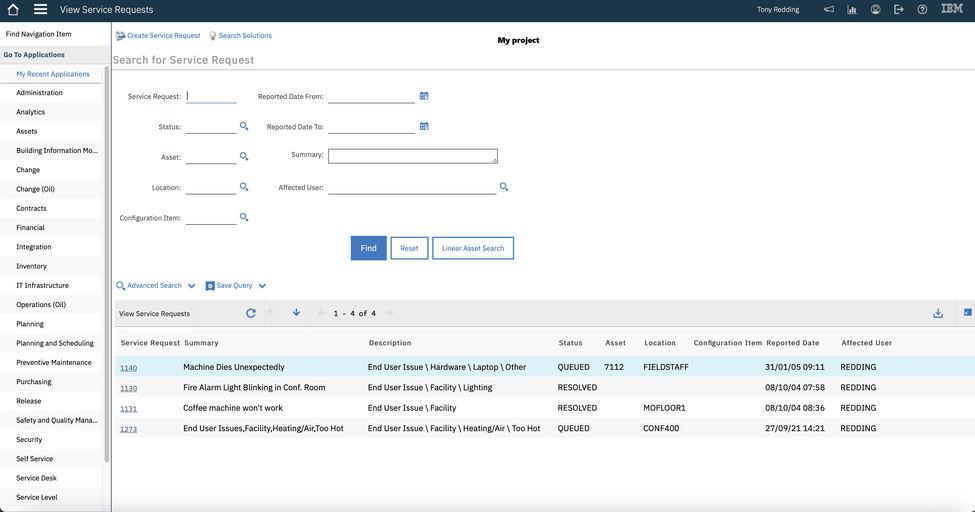
Task: Expand the Advanced Search dropdown arrow
Action: click(192, 286)
